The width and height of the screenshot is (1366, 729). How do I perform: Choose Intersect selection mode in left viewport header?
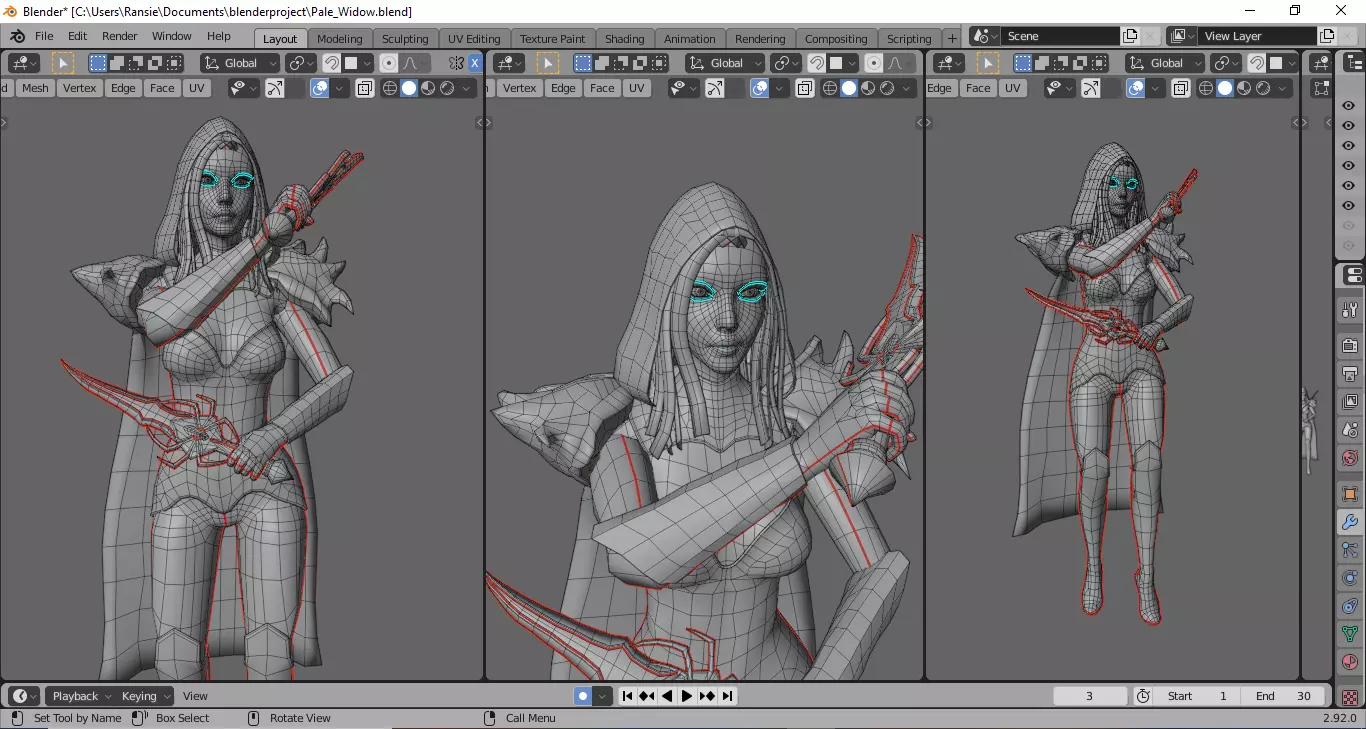174,63
